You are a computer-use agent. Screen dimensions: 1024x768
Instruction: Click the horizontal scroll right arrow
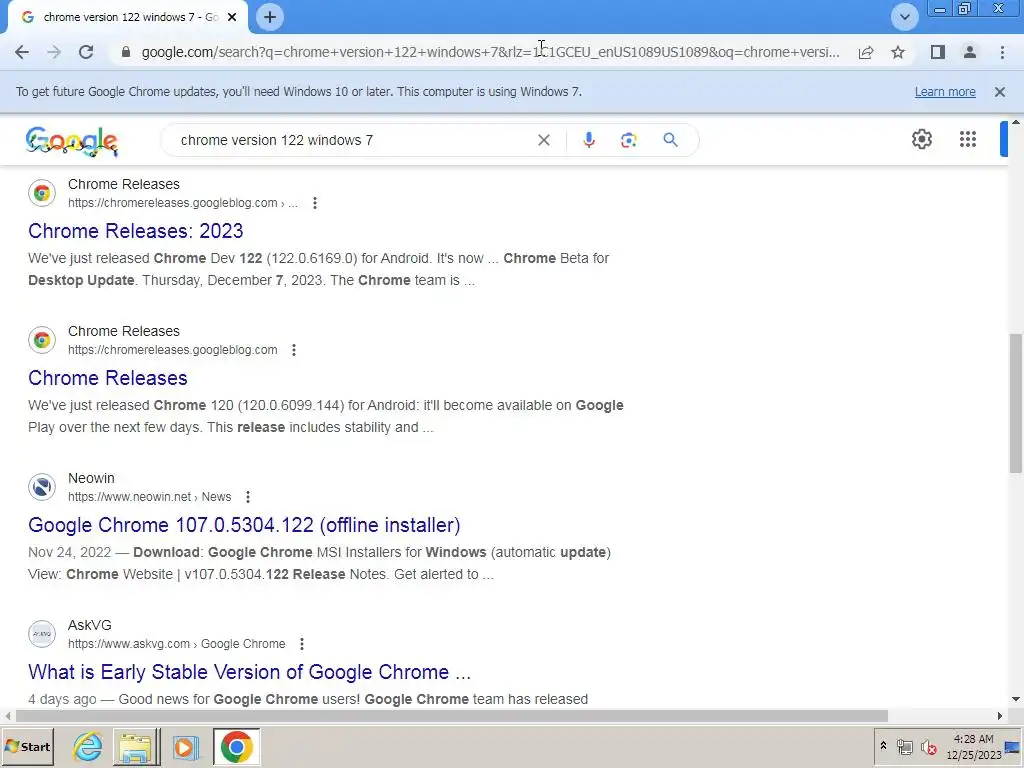pyautogui.click(x=1000, y=716)
